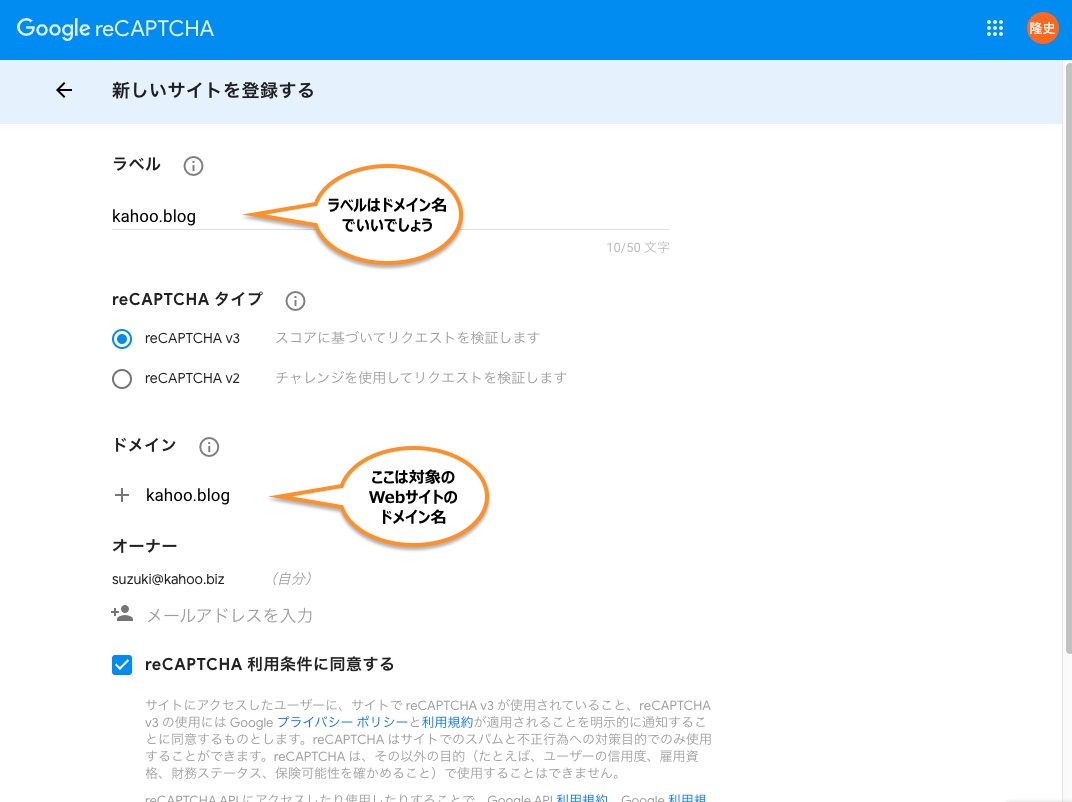The height and width of the screenshot is (802, 1072).
Task: Focus the ドメイン field showing kahoo.blog
Action: tap(188, 495)
